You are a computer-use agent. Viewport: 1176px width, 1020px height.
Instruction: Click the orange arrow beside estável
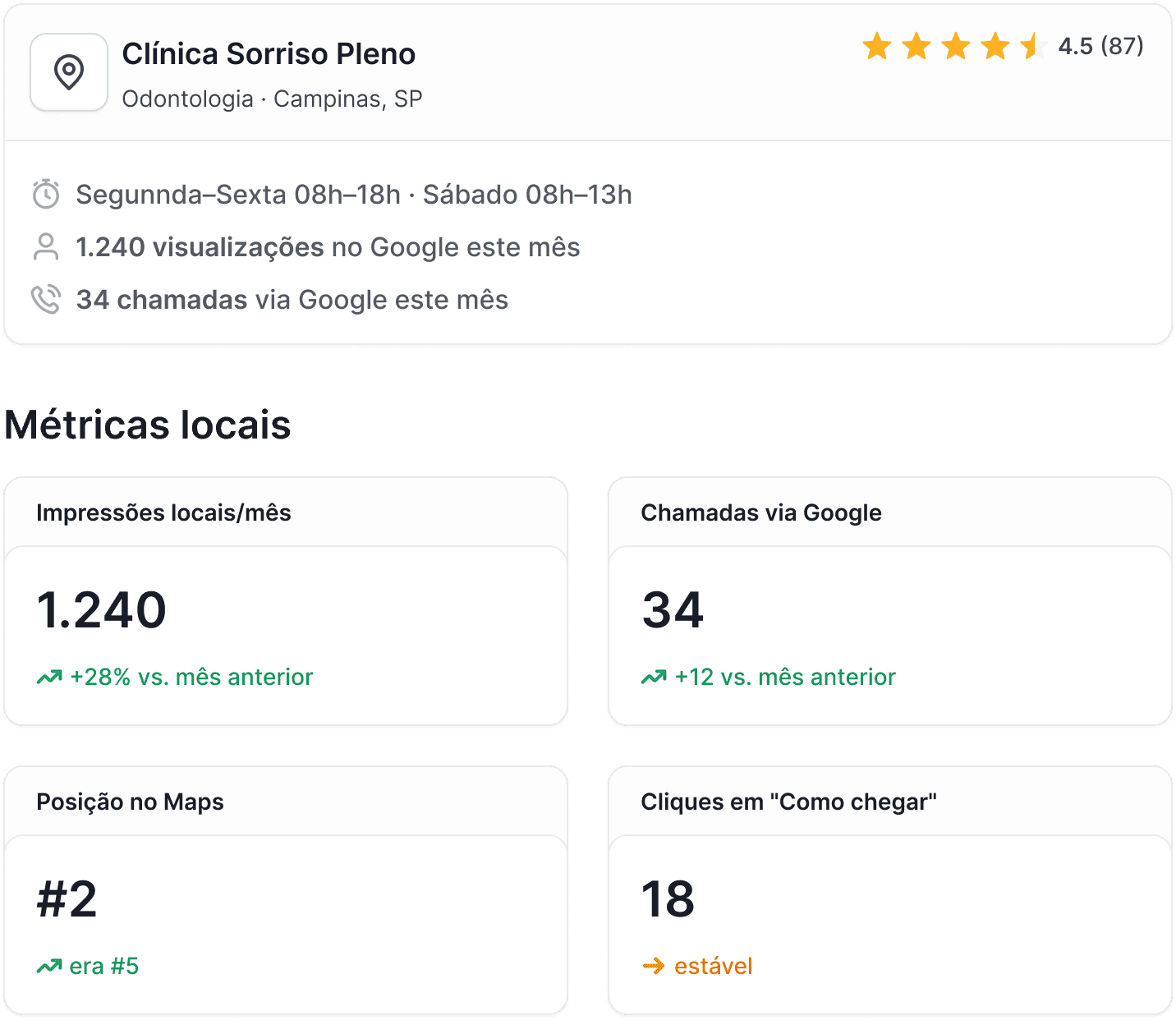click(655, 966)
